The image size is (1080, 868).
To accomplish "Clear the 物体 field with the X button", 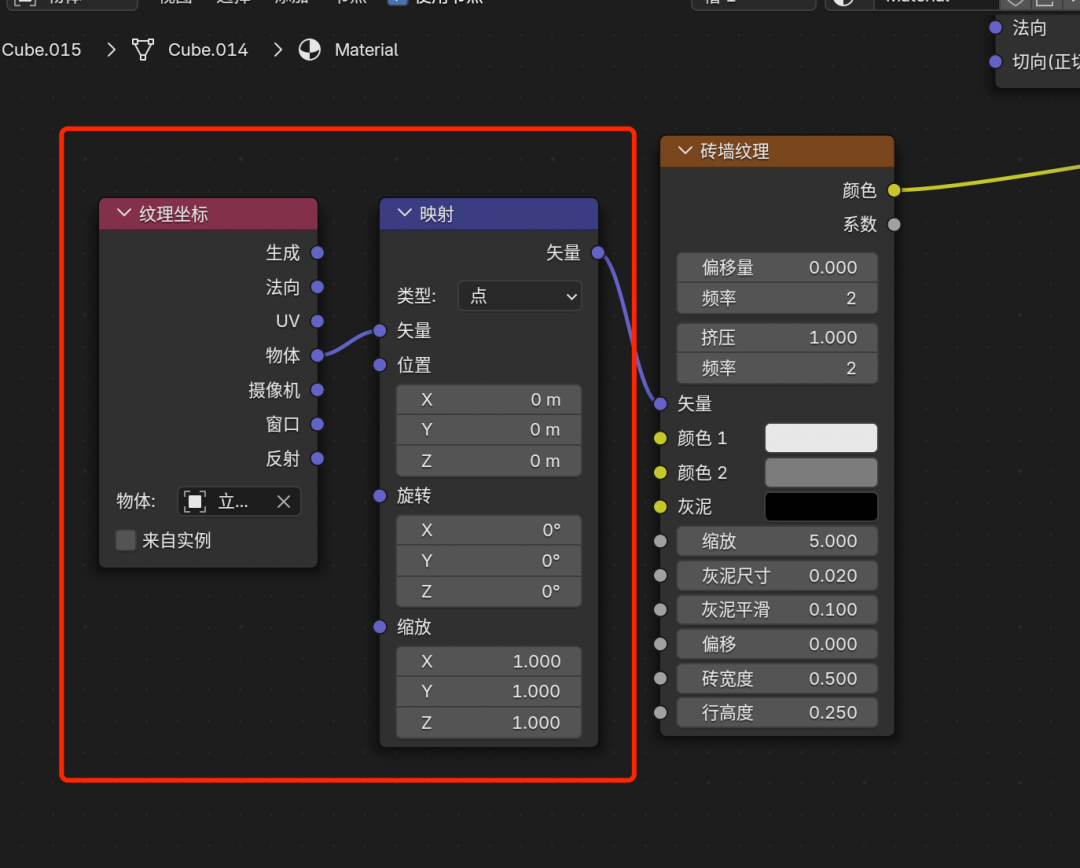I will point(284,502).
